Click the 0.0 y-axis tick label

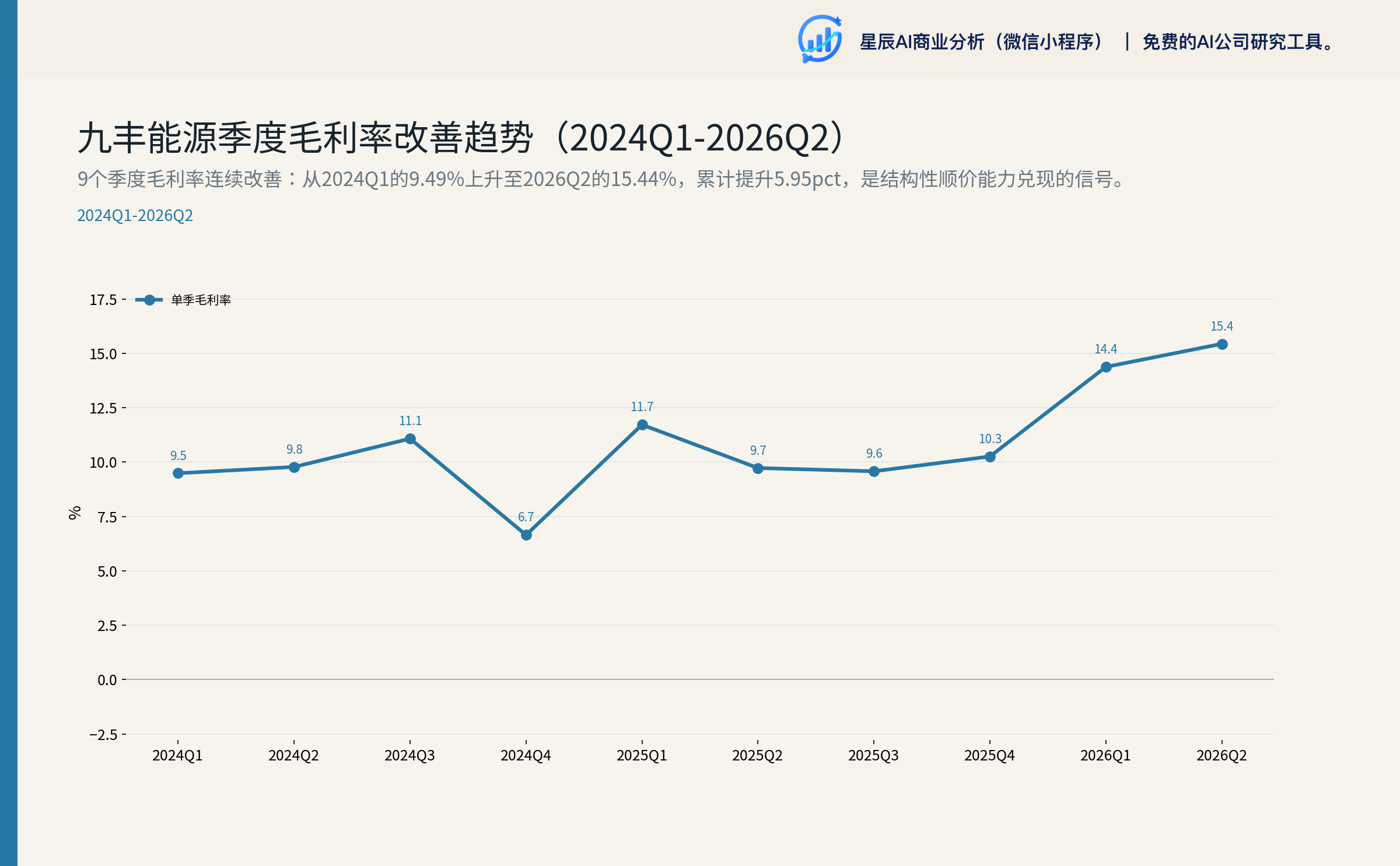coord(107,680)
